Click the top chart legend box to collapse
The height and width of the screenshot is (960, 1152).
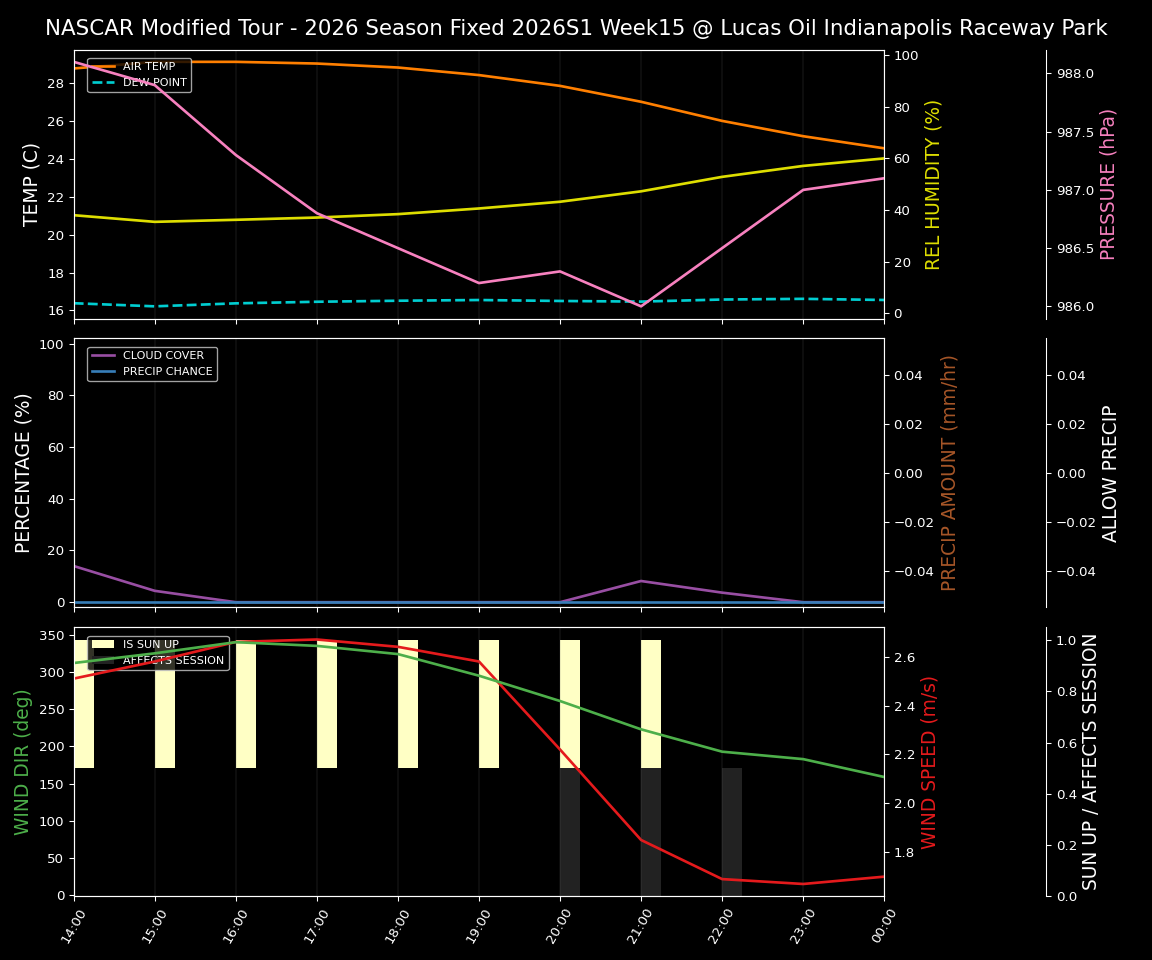(x=138, y=73)
